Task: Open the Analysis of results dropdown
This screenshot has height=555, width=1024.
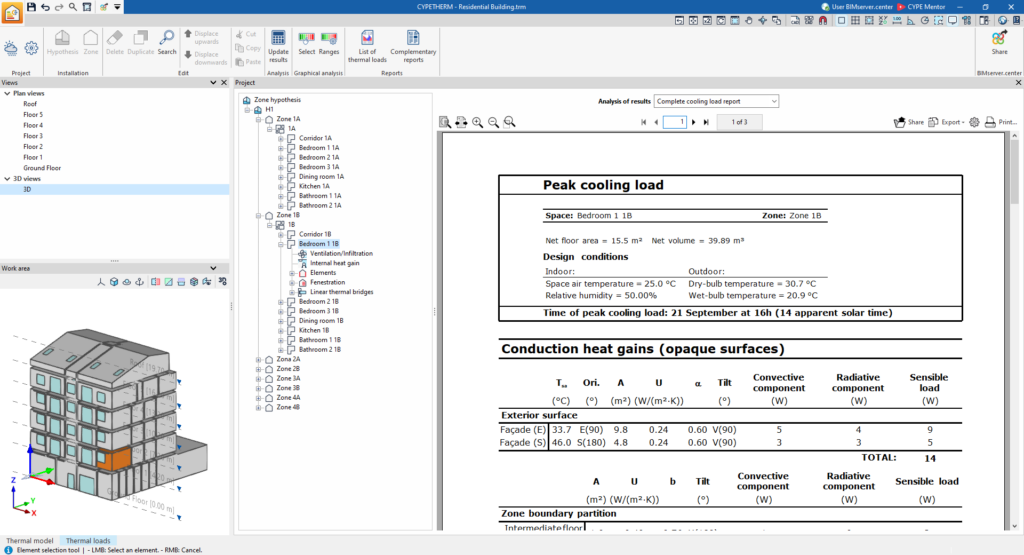Action: 716,101
